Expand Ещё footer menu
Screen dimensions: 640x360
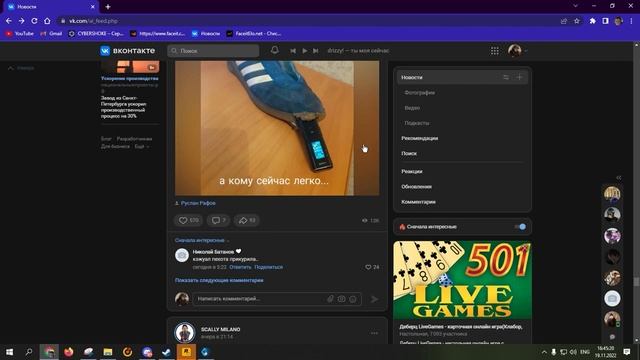coord(142,146)
